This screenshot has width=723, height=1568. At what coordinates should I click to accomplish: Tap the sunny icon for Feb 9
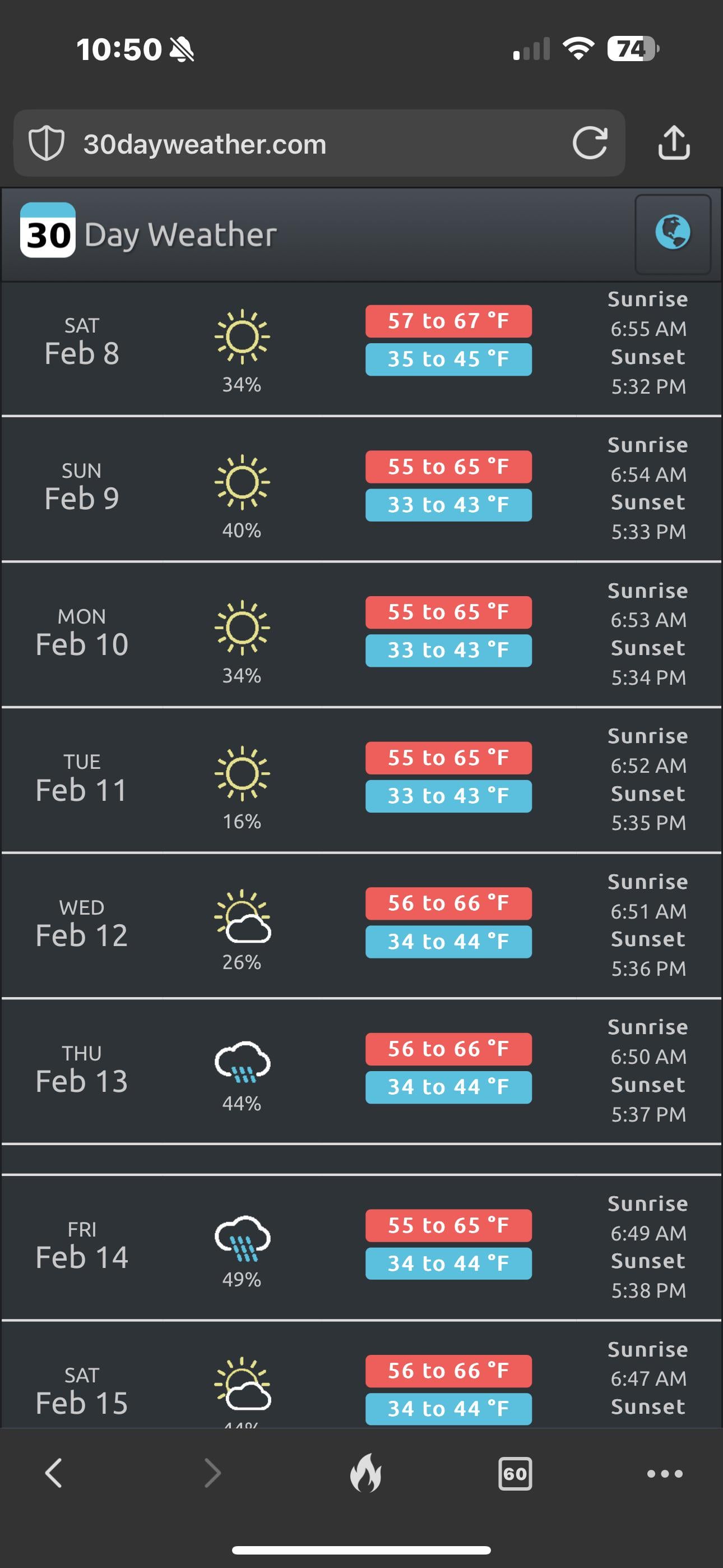[x=242, y=482]
